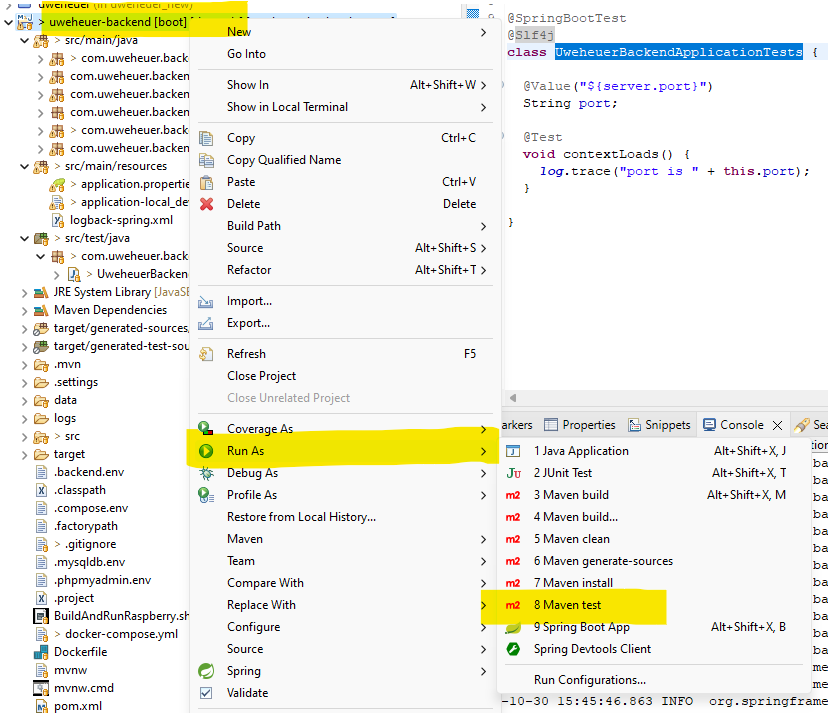Click the red Delete X icon
The image size is (828, 713).
click(x=207, y=204)
